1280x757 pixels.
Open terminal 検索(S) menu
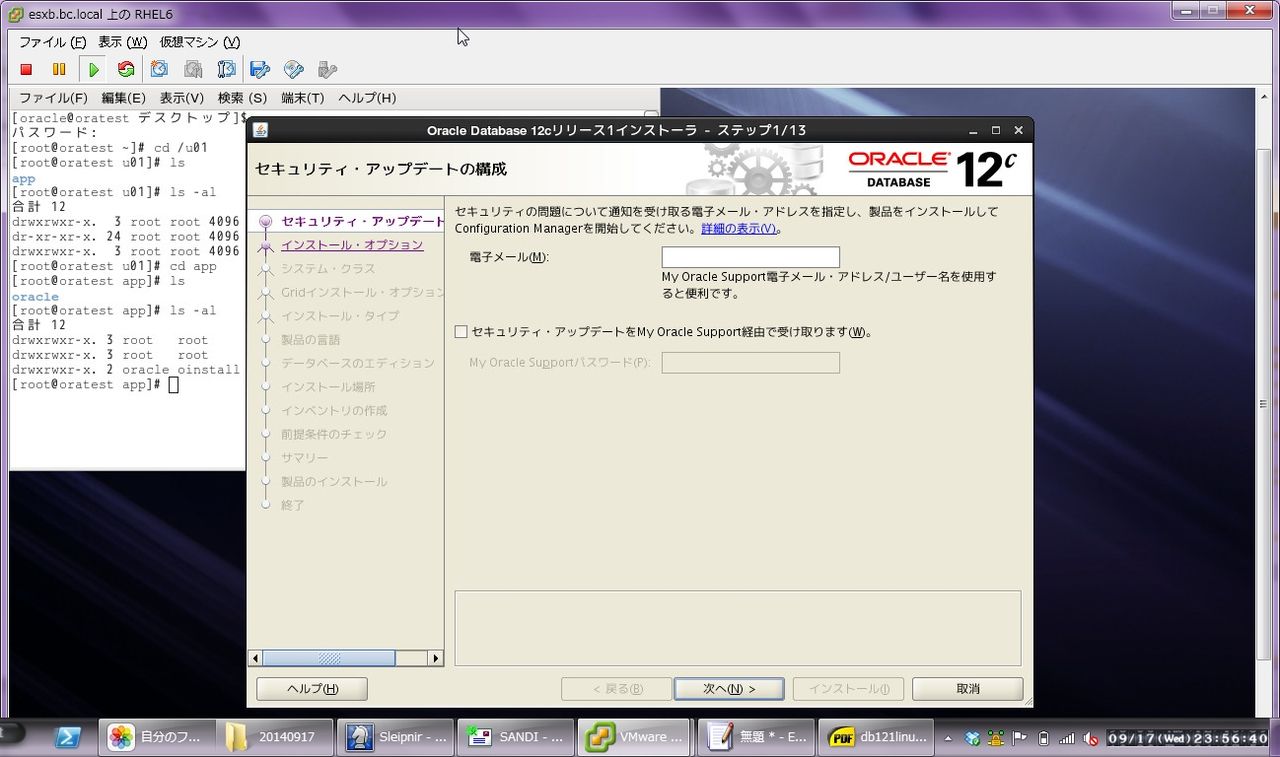pos(242,98)
